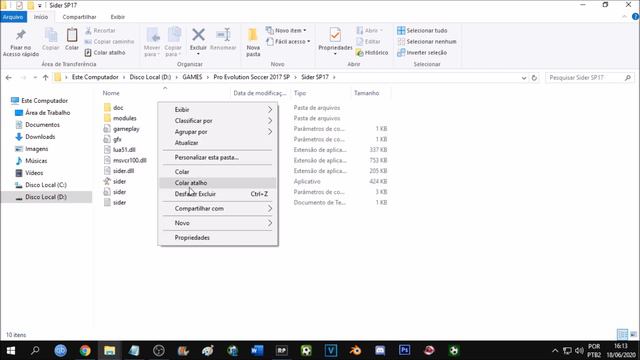Create folder with Nova pasta icon
640x360 pixels.
coord(253,35)
